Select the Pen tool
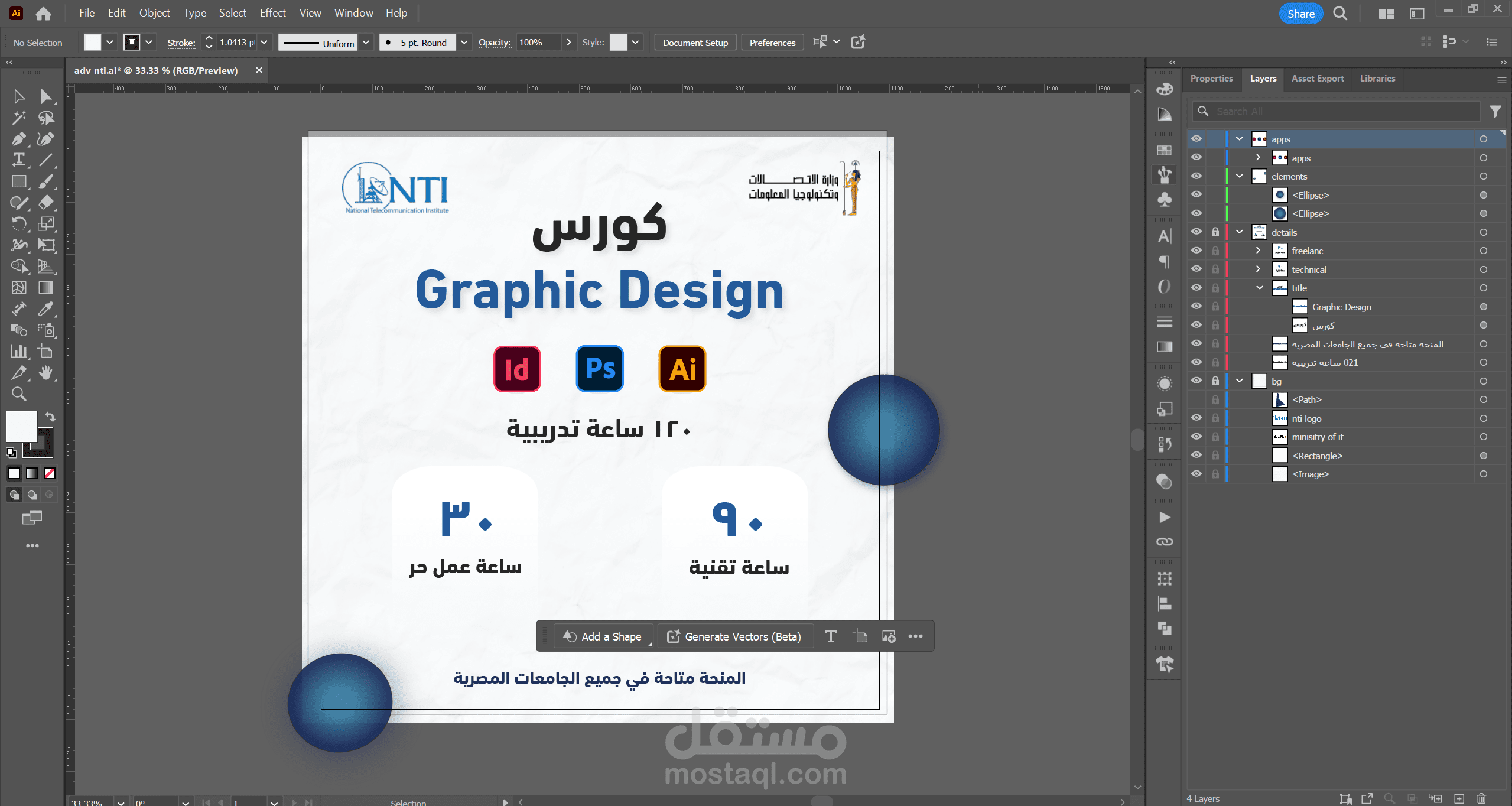This screenshot has height=806, width=1512. point(18,139)
